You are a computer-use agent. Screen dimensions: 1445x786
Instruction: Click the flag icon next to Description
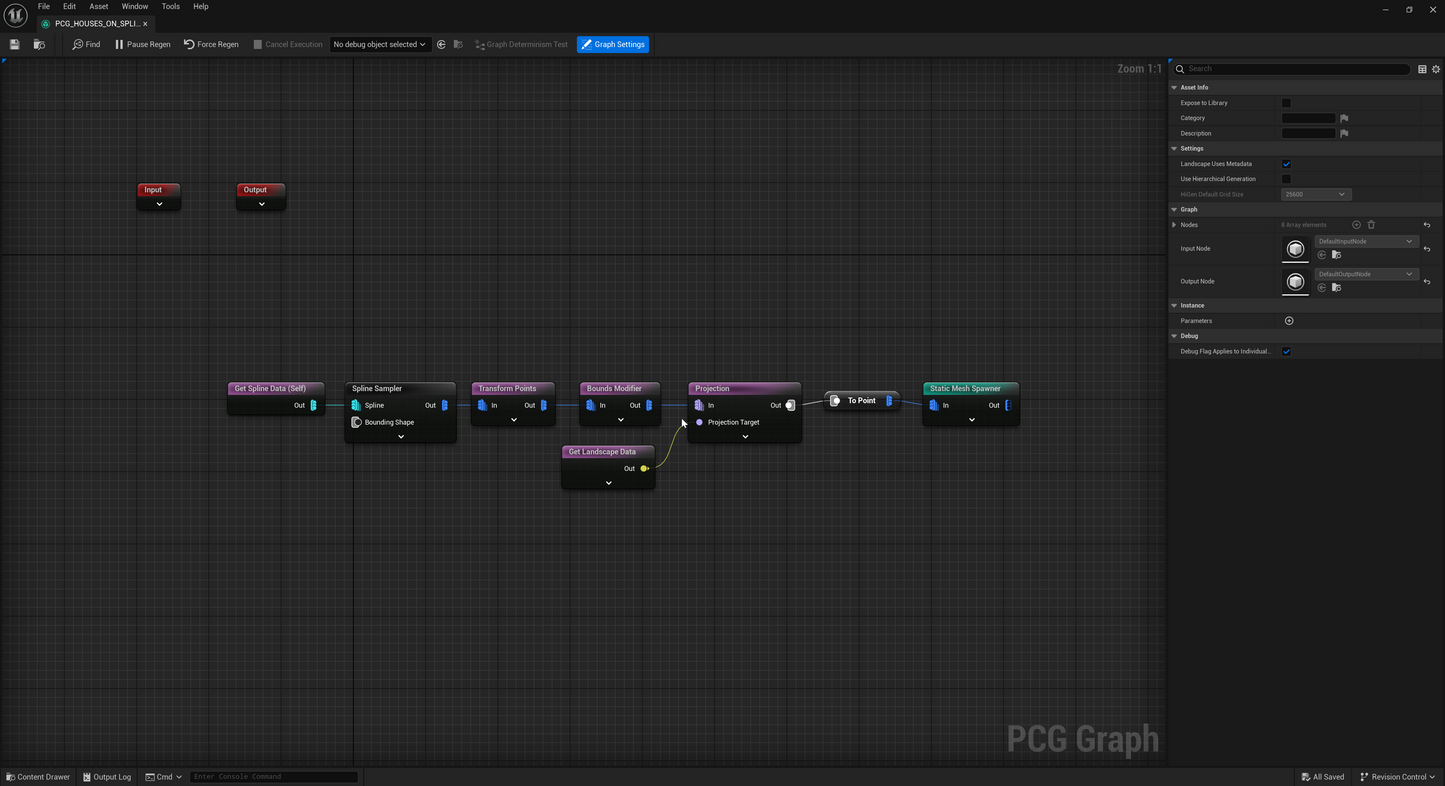pyautogui.click(x=1344, y=133)
